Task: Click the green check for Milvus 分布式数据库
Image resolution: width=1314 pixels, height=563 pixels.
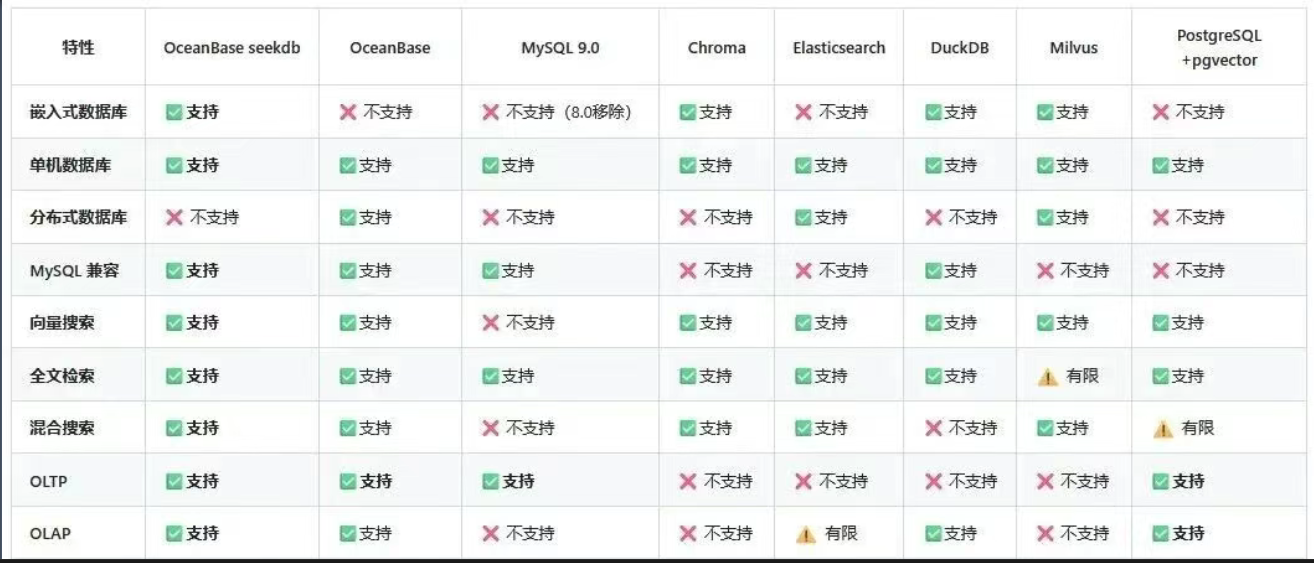Action: pos(1045,217)
